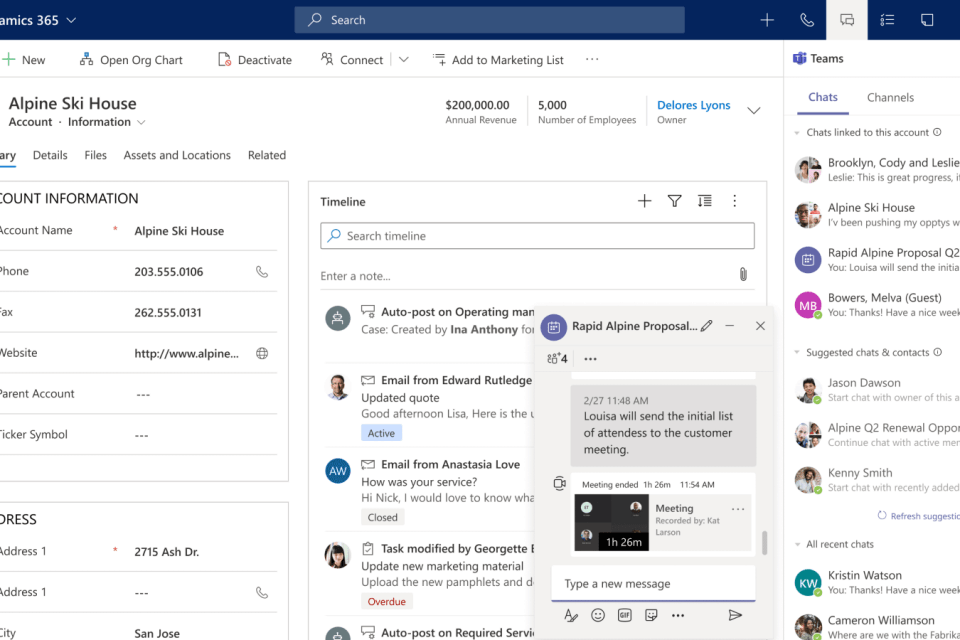
Task: Open the emoji picker in chat
Action: click(598, 615)
